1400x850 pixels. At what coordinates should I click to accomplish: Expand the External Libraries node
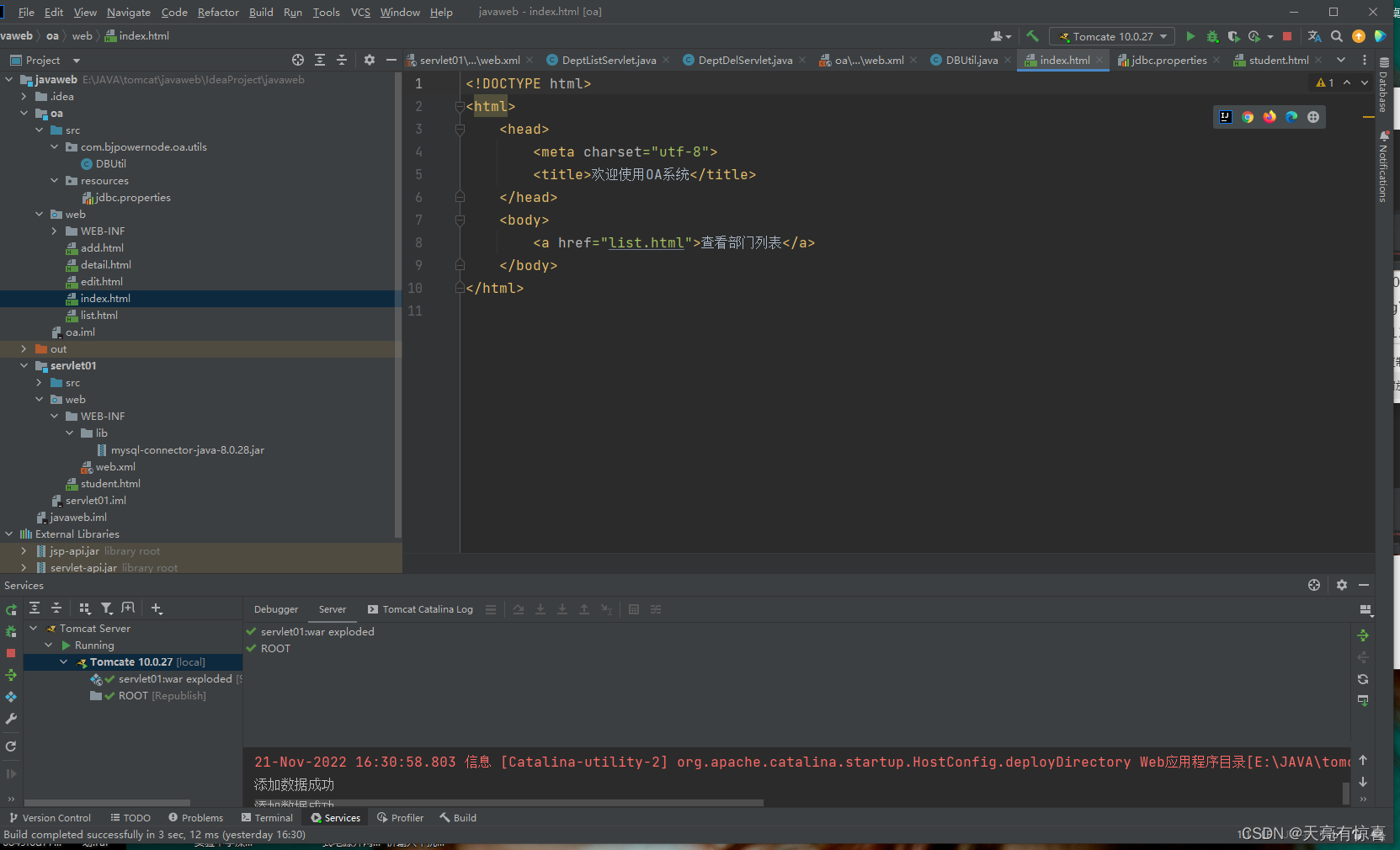[x=8, y=534]
